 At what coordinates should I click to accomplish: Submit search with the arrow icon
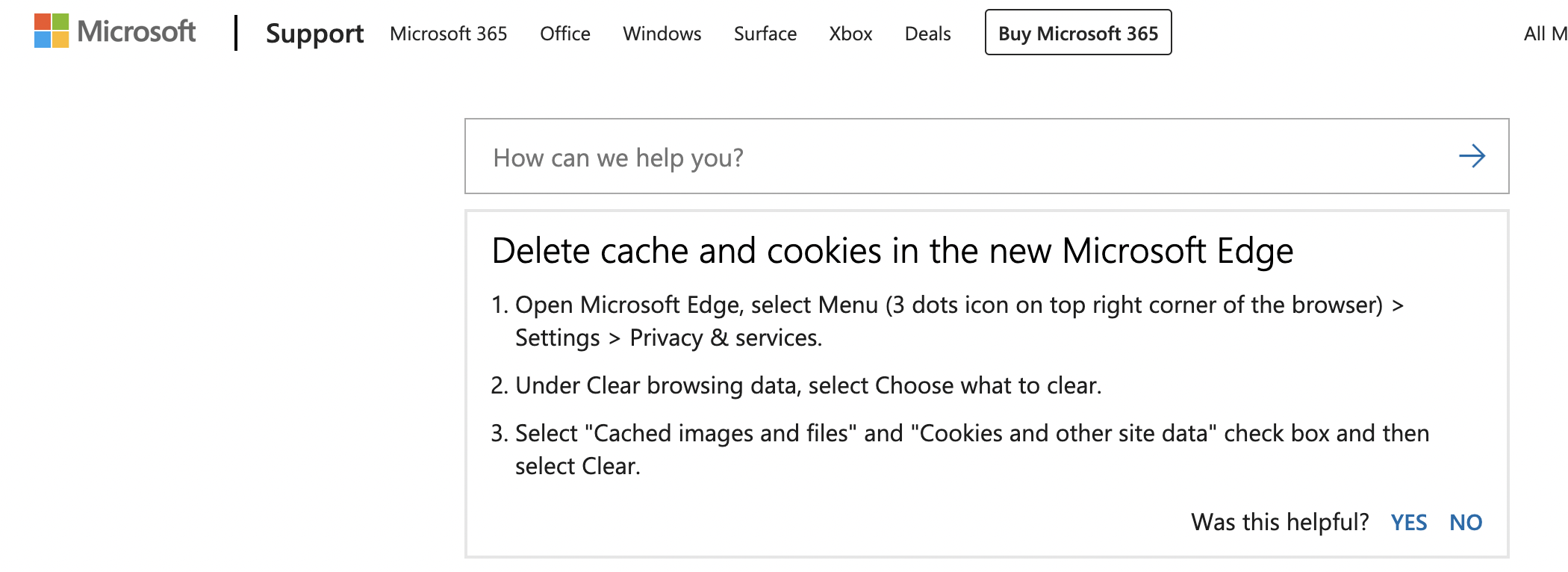pos(1472,156)
